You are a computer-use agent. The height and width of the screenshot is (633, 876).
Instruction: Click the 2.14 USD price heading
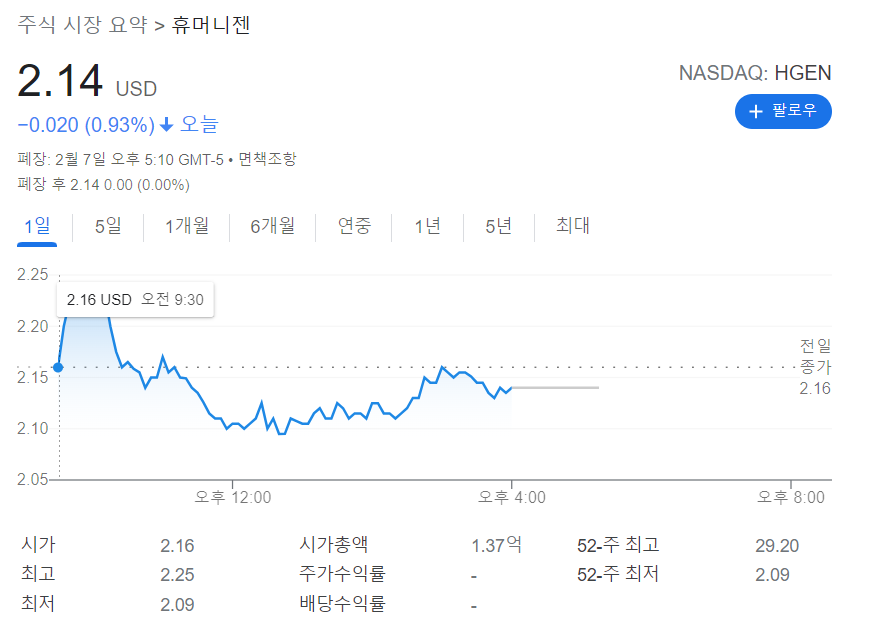point(87,82)
